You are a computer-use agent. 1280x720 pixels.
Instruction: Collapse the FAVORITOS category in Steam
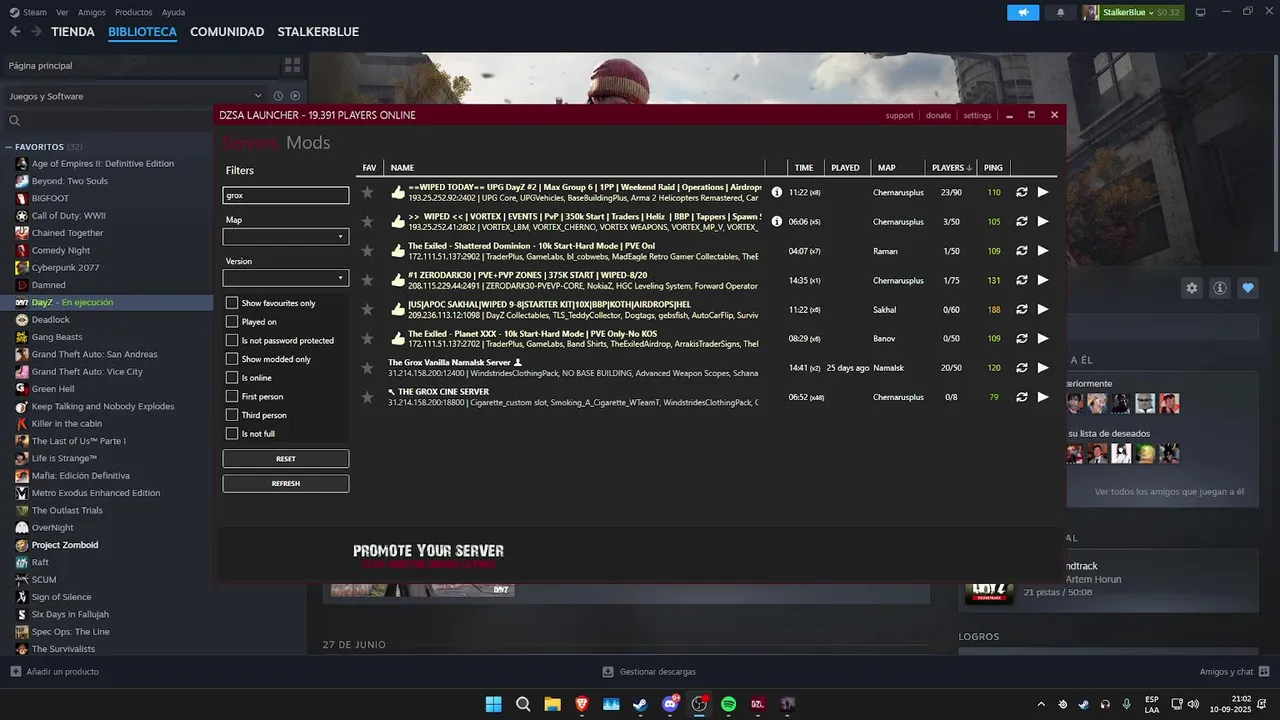(x=9, y=147)
